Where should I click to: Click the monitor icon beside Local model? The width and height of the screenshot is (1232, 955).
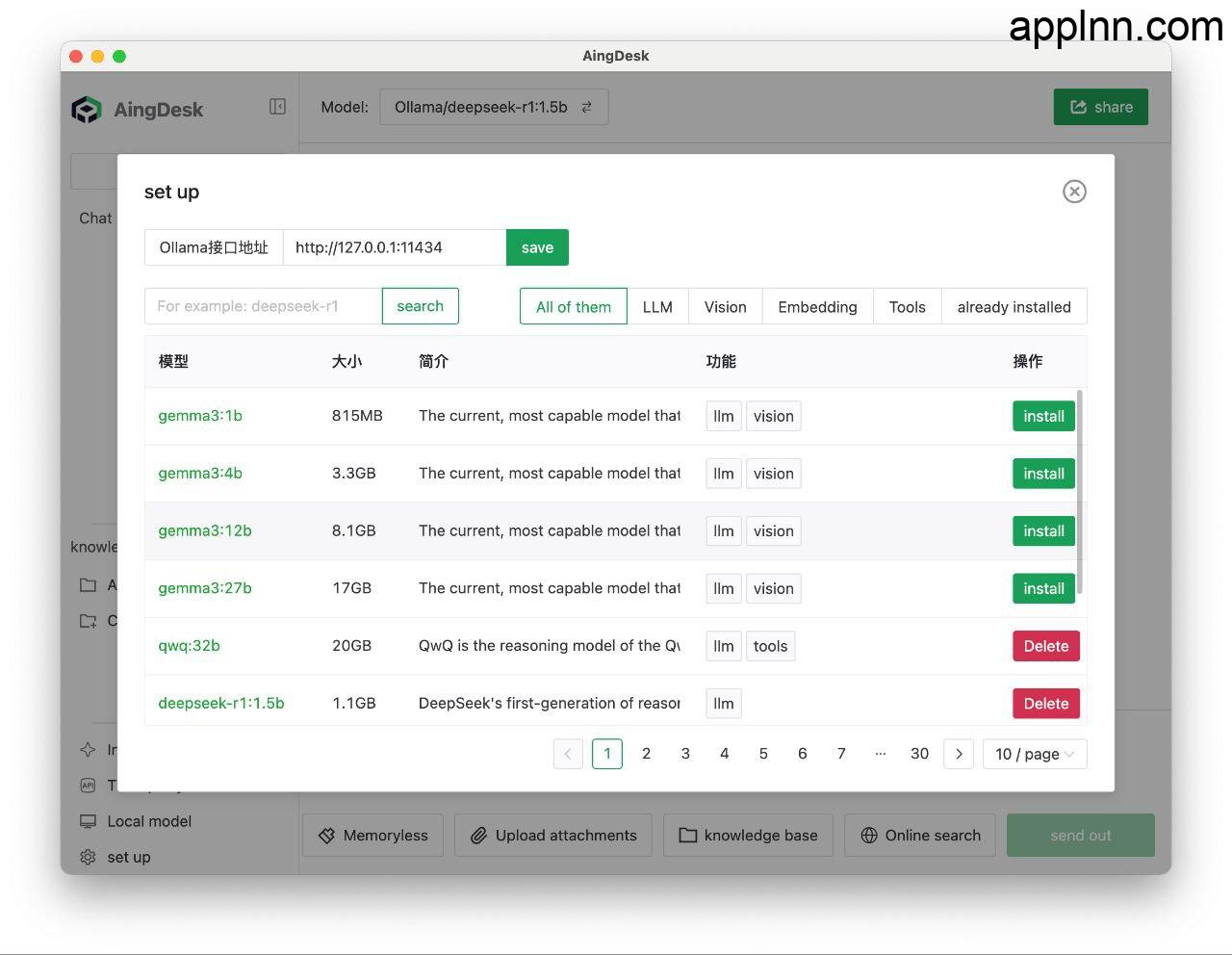point(88,821)
